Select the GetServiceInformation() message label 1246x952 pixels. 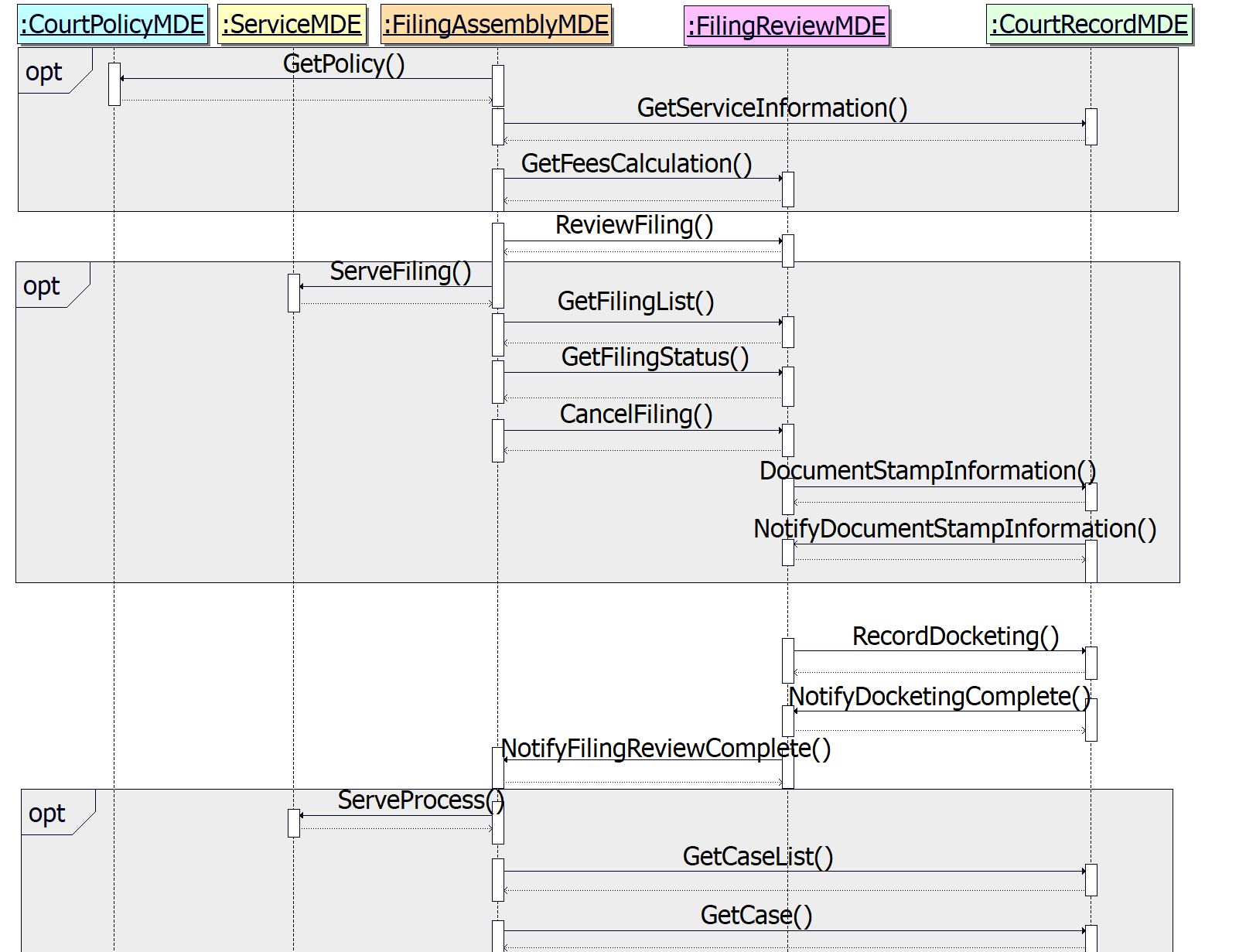(772, 108)
